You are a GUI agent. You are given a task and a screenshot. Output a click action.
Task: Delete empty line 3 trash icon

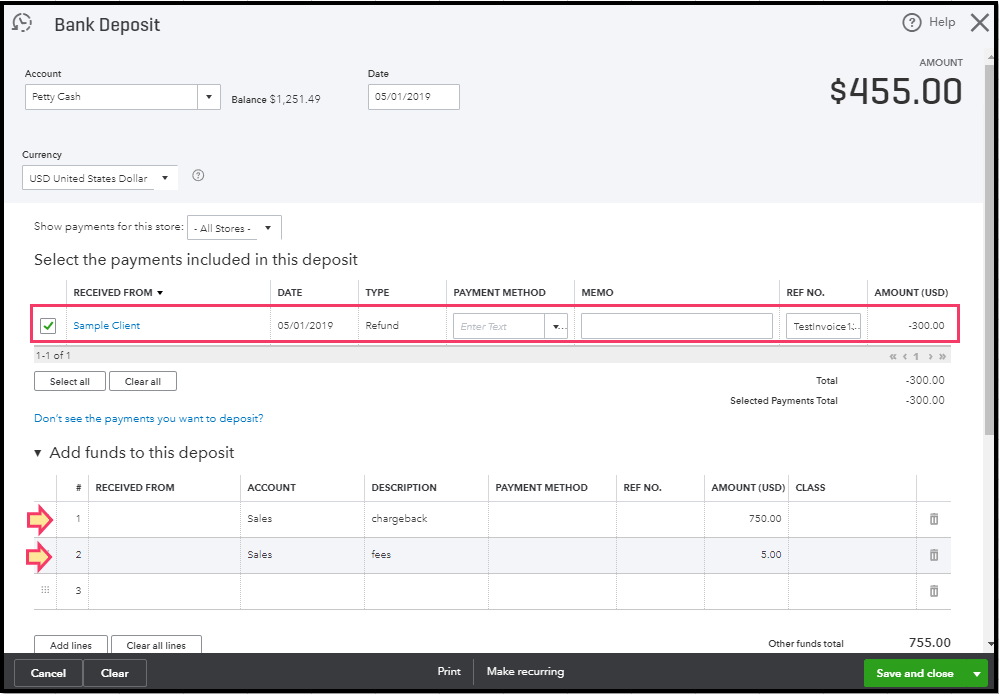pyautogui.click(x=934, y=591)
